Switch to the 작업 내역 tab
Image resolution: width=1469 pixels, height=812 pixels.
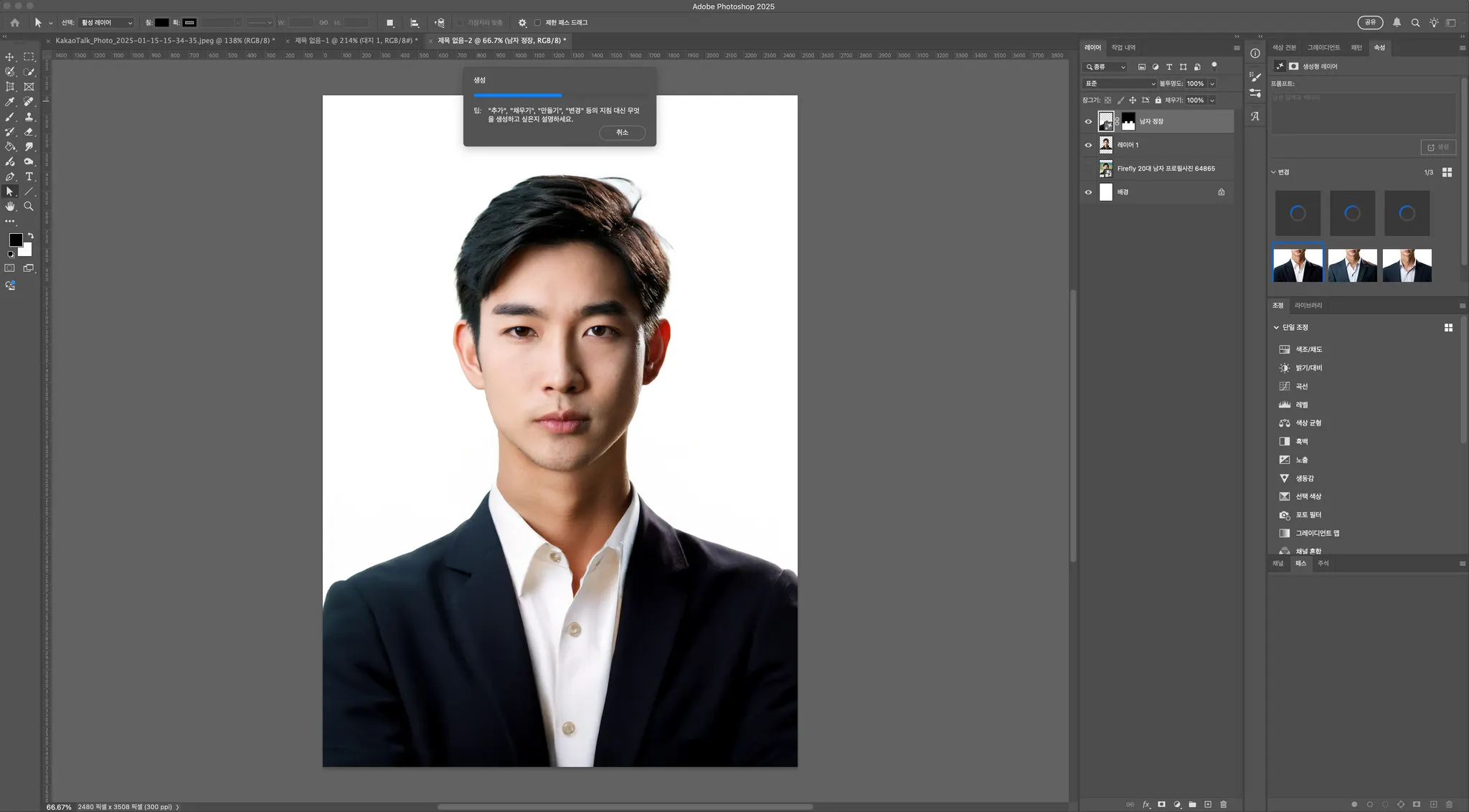(1123, 47)
